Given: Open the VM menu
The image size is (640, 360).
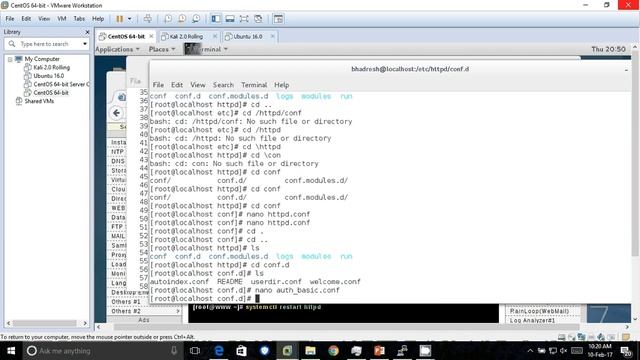Looking at the screenshot, I should (x=62, y=19).
